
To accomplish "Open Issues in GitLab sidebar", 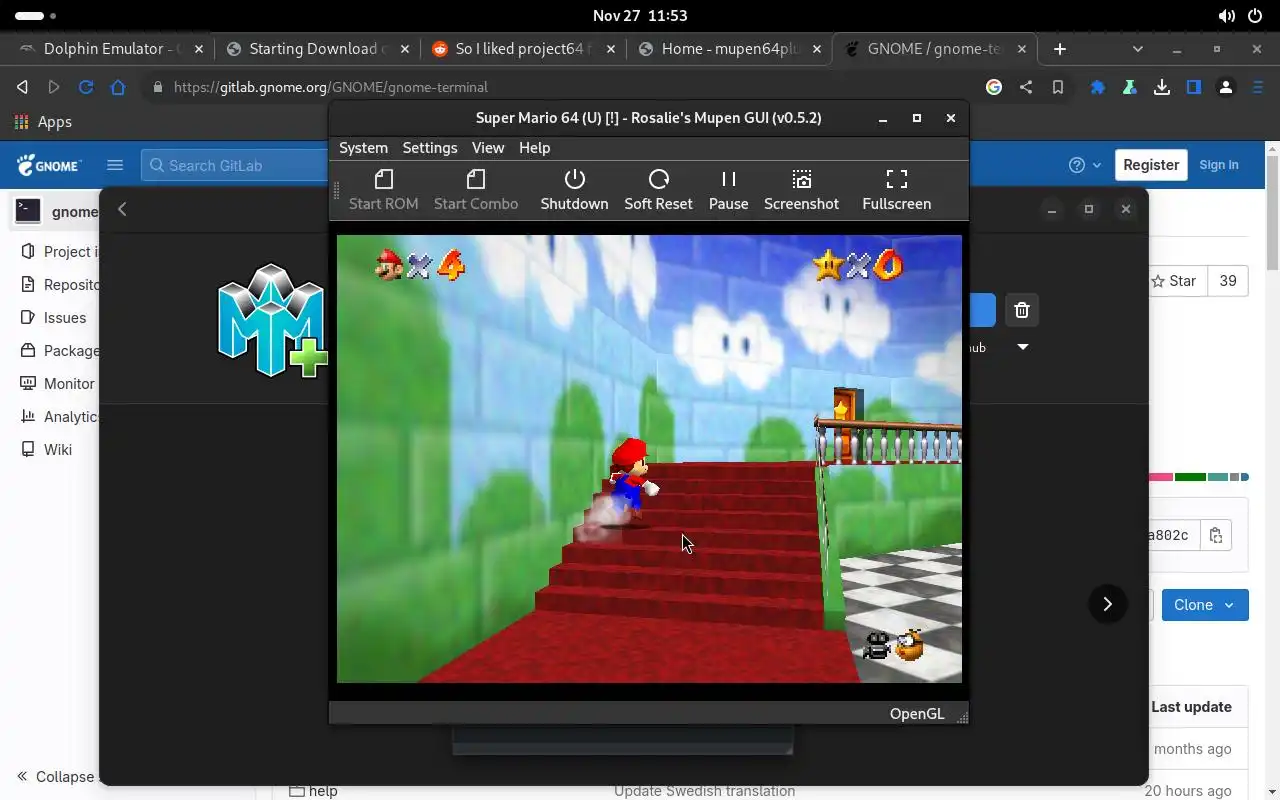I will pyautogui.click(x=53, y=317).
